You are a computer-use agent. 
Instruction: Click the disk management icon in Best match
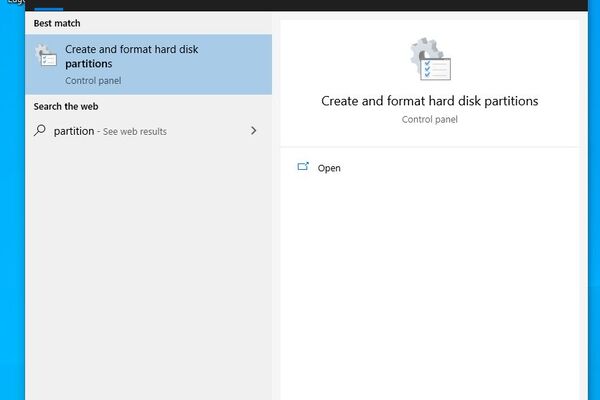pos(47,60)
